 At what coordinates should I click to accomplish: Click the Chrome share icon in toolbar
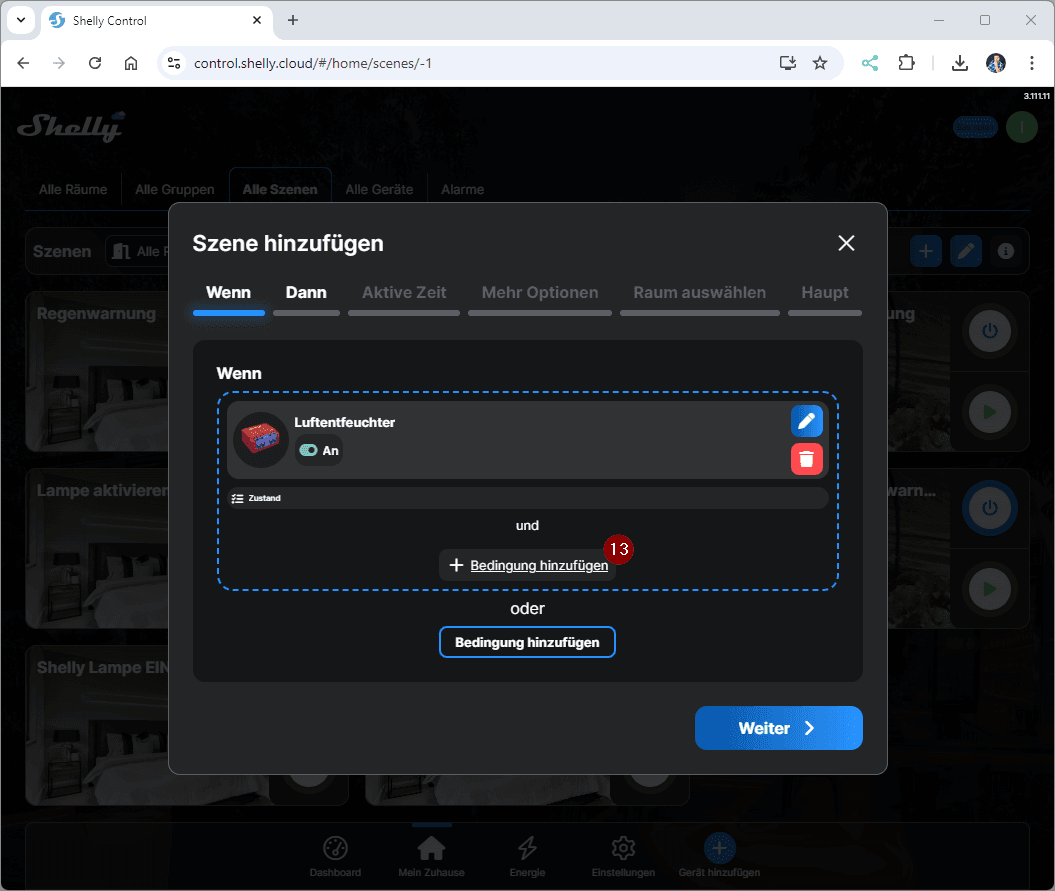point(870,63)
